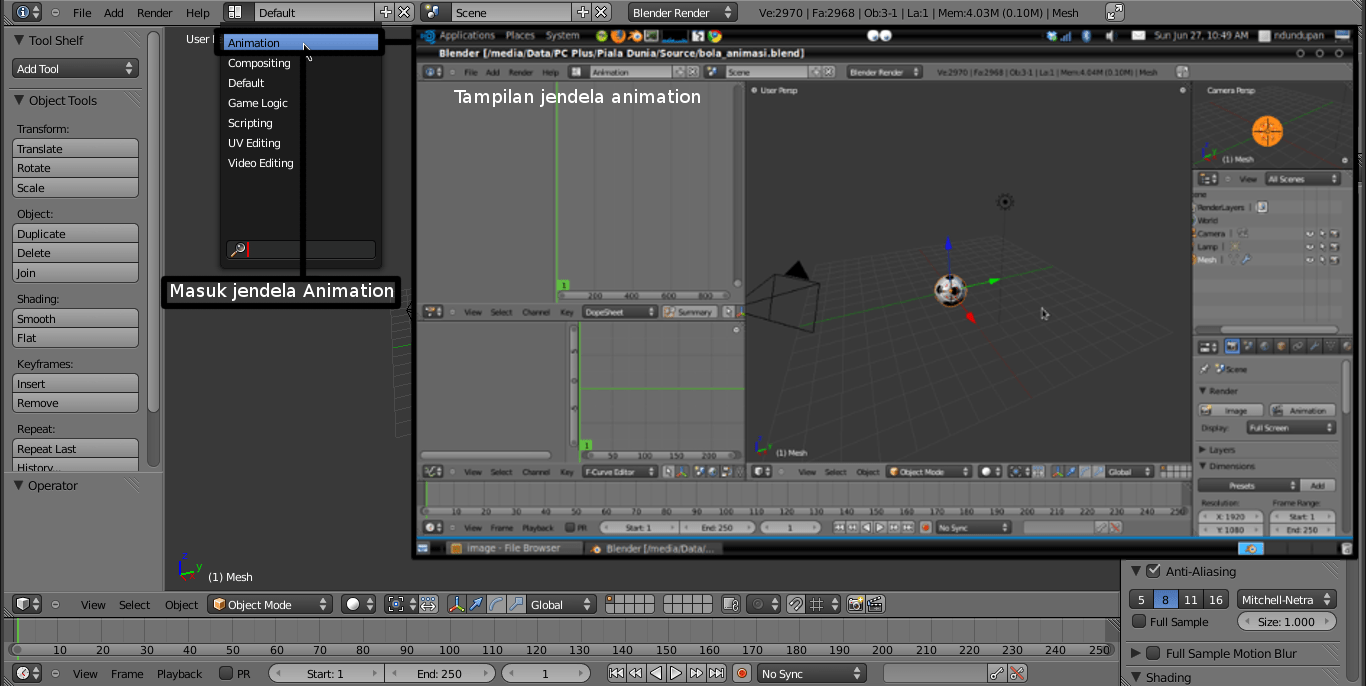
Task: Delete the current Default screen layout
Action: point(404,13)
